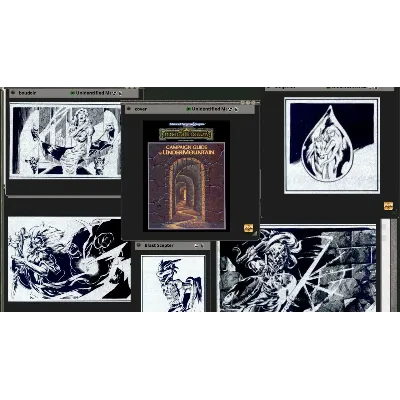Viewport: 400px width, 400px height.
Task: Click the orange icon below the droplet dragon image
Action: tap(388, 206)
